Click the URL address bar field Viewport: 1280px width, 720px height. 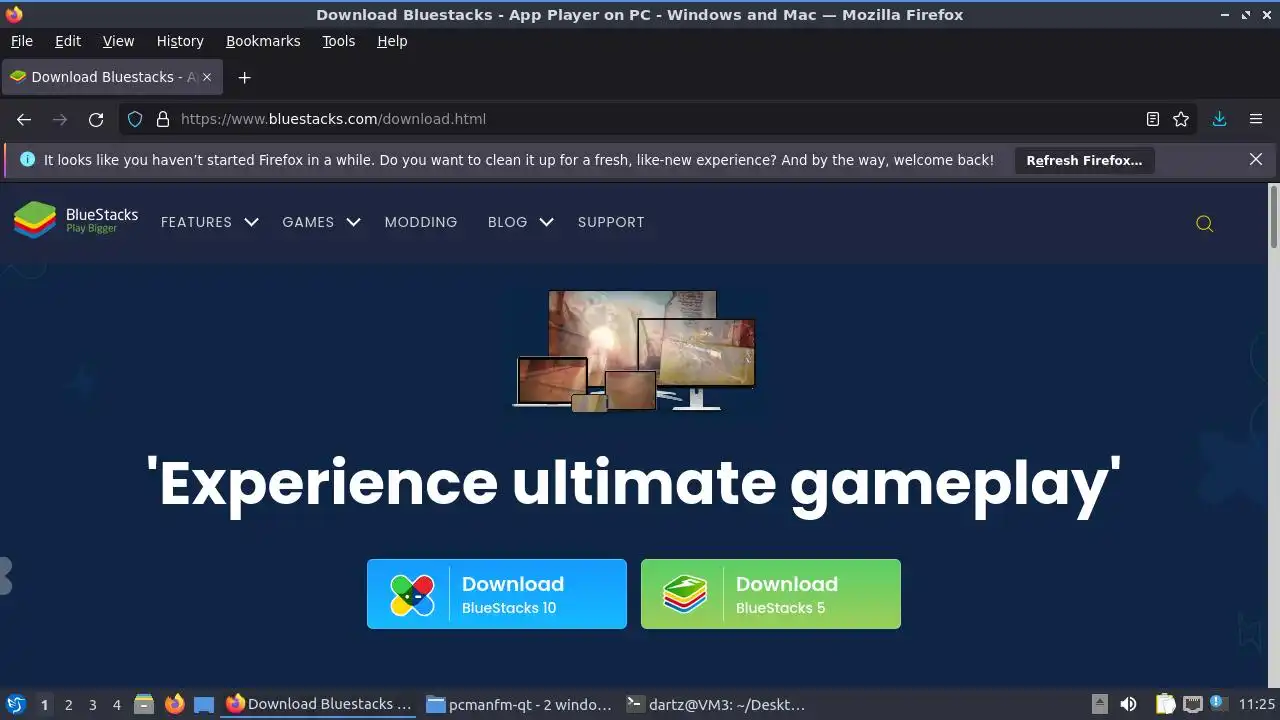[660, 119]
